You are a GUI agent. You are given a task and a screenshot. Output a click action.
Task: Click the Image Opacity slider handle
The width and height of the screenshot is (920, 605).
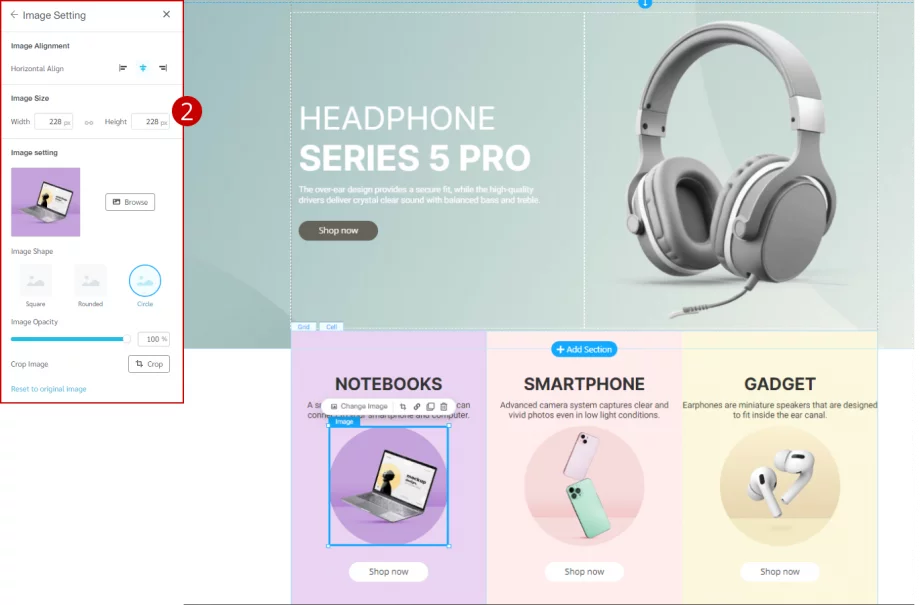tap(126, 339)
